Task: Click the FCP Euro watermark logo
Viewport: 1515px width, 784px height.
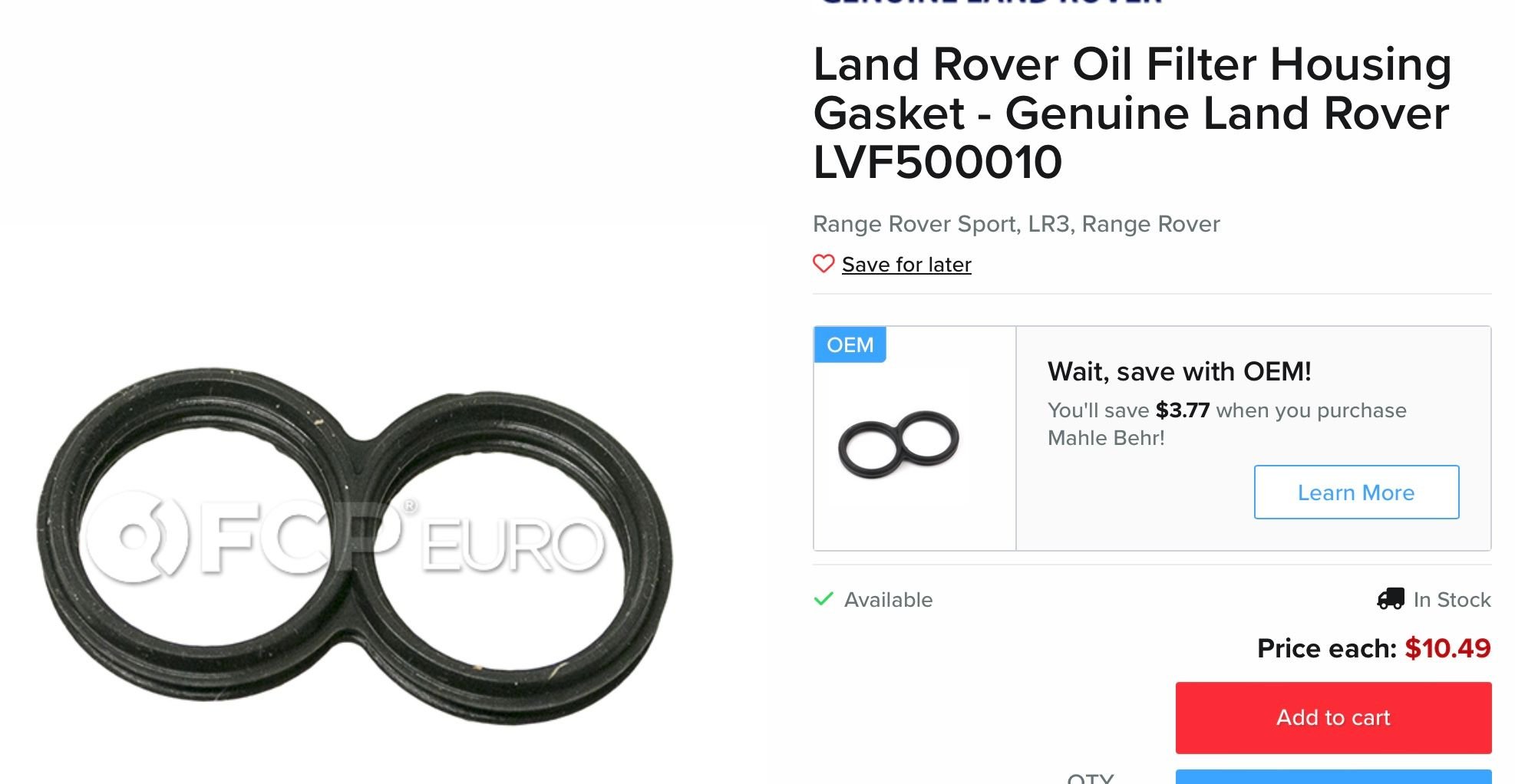Action: tap(345, 541)
